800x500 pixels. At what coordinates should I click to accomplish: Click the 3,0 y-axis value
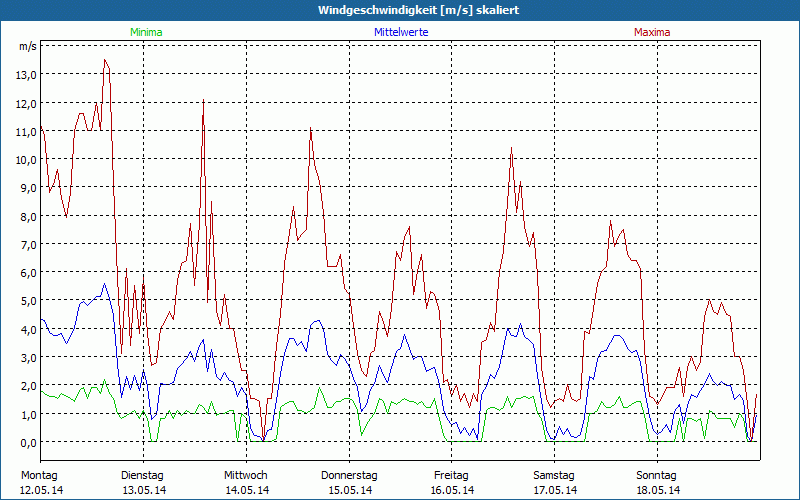click(x=28, y=358)
